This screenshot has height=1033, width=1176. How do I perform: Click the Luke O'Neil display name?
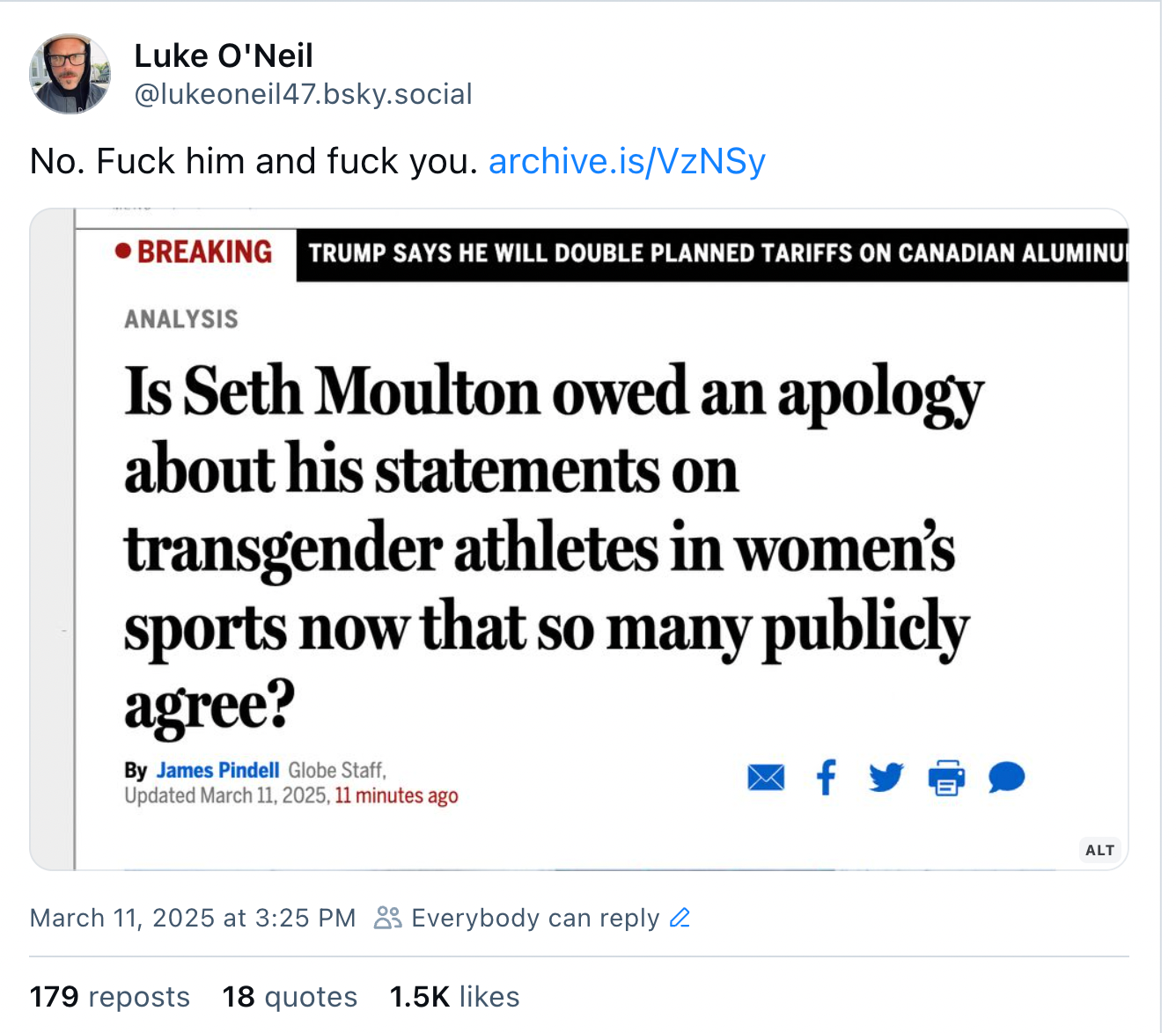(x=224, y=55)
